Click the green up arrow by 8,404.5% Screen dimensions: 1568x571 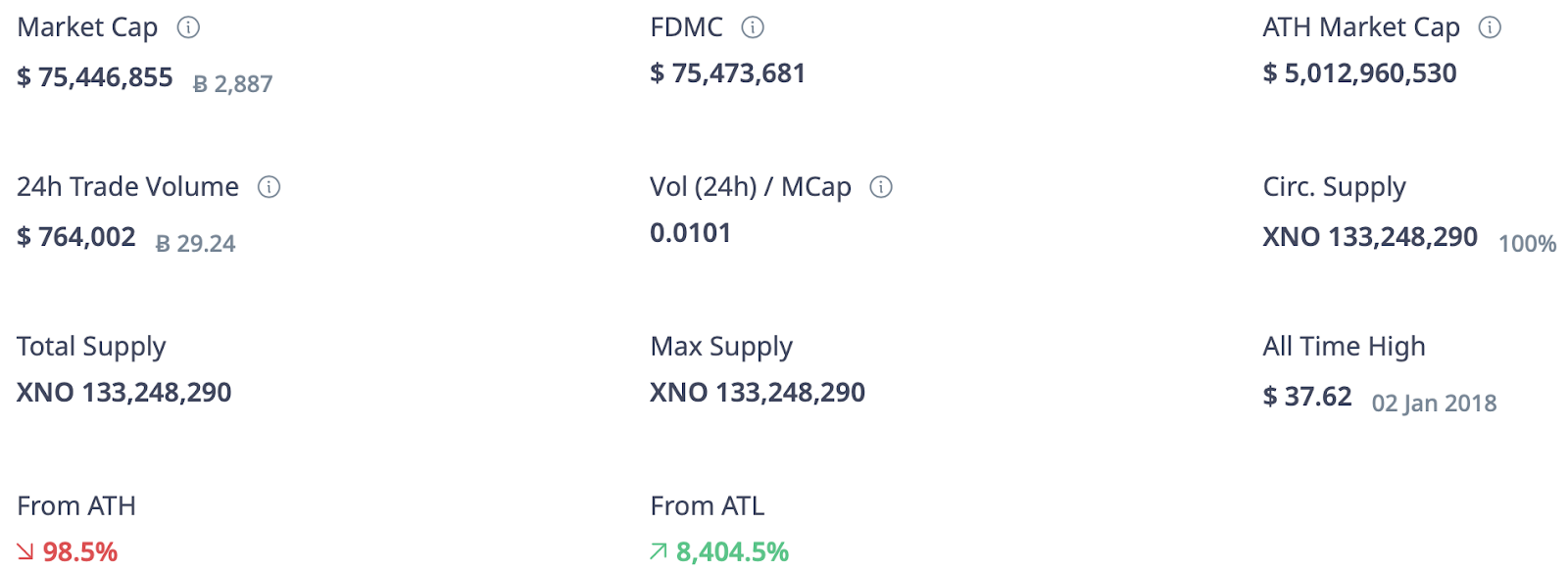tap(659, 552)
